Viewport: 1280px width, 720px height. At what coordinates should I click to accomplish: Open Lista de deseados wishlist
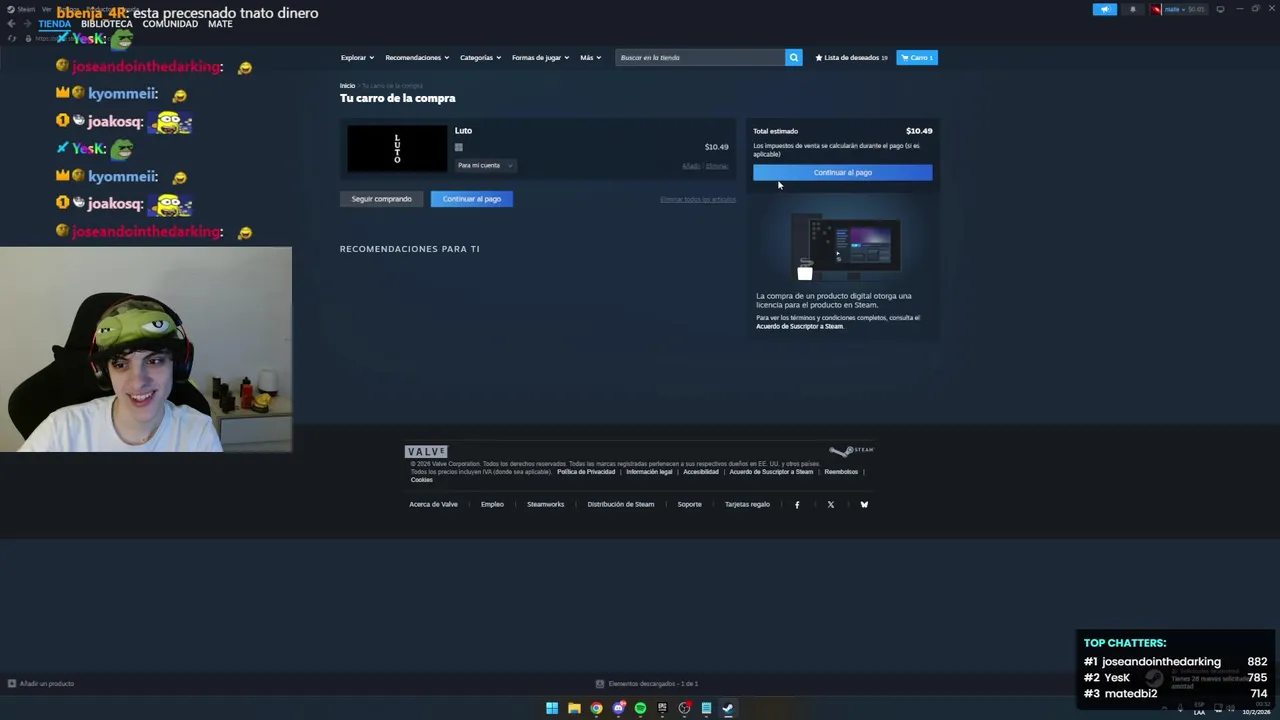coord(851,58)
